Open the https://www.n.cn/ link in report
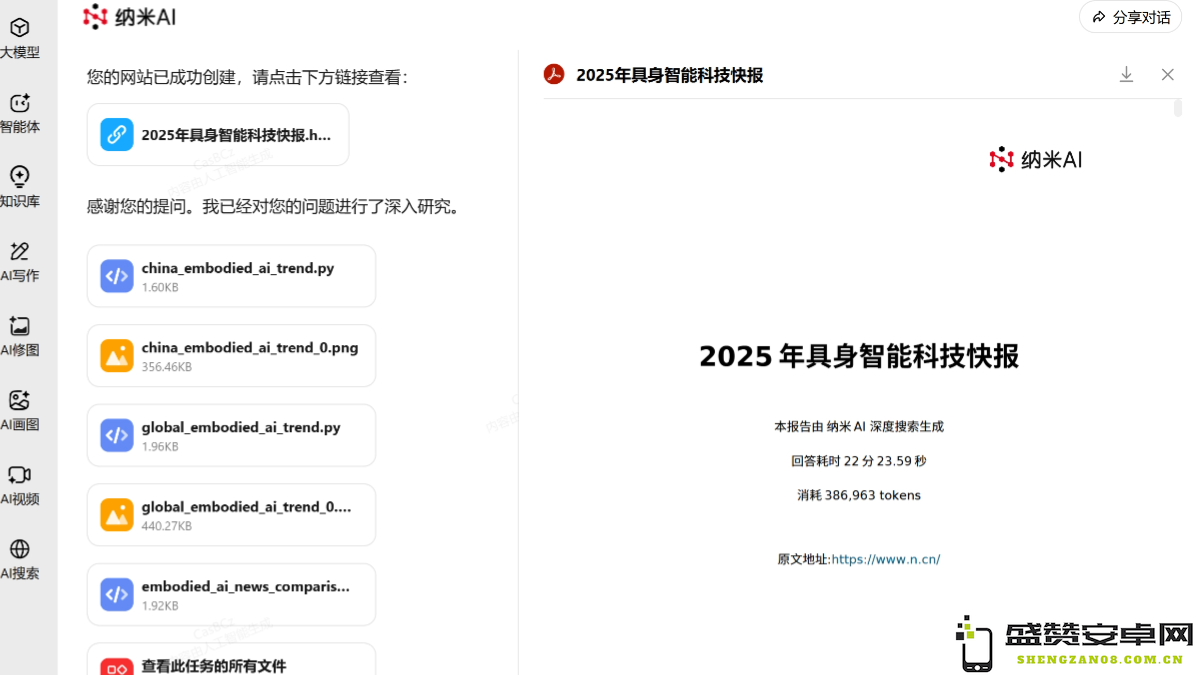Screen dimensions: 1200x675 click(886, 559)
